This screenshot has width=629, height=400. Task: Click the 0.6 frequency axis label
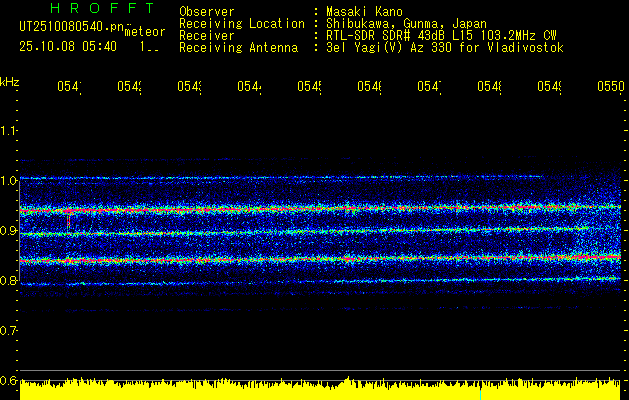pyautogui.click(x=9, y=380)
